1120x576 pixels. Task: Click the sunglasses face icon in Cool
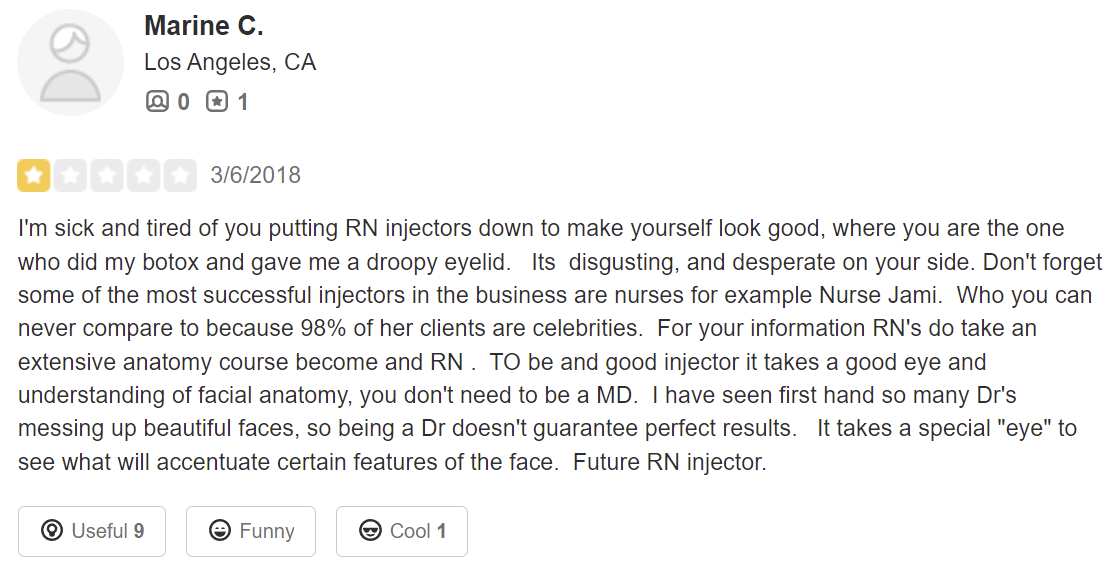(x=370, y=531)
